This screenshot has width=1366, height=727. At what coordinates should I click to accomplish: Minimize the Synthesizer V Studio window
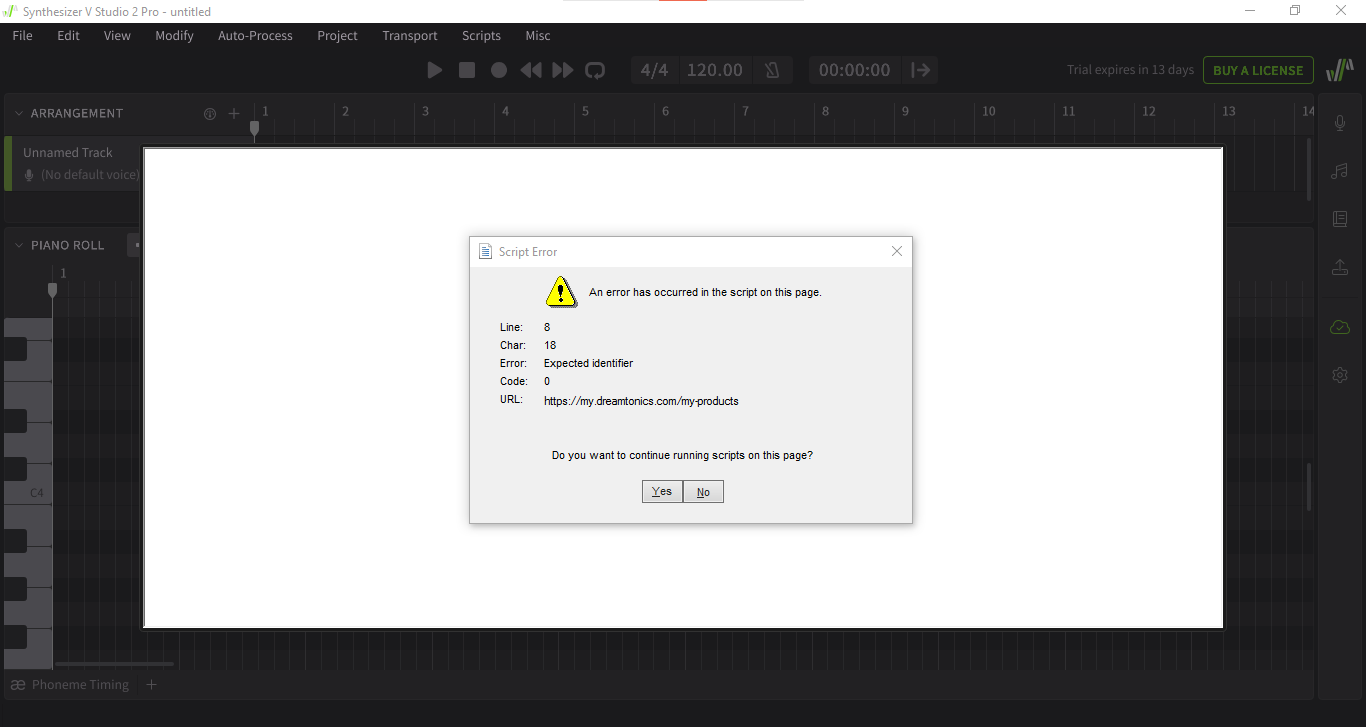(x=1250, y=10)
